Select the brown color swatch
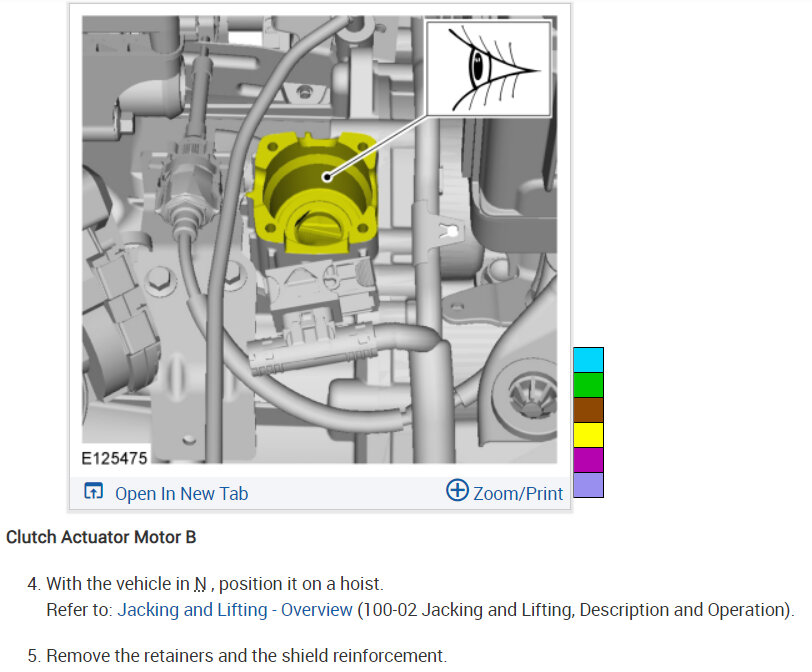The height and width of the screenshot is (672, 812). click(x=588, y=410)
